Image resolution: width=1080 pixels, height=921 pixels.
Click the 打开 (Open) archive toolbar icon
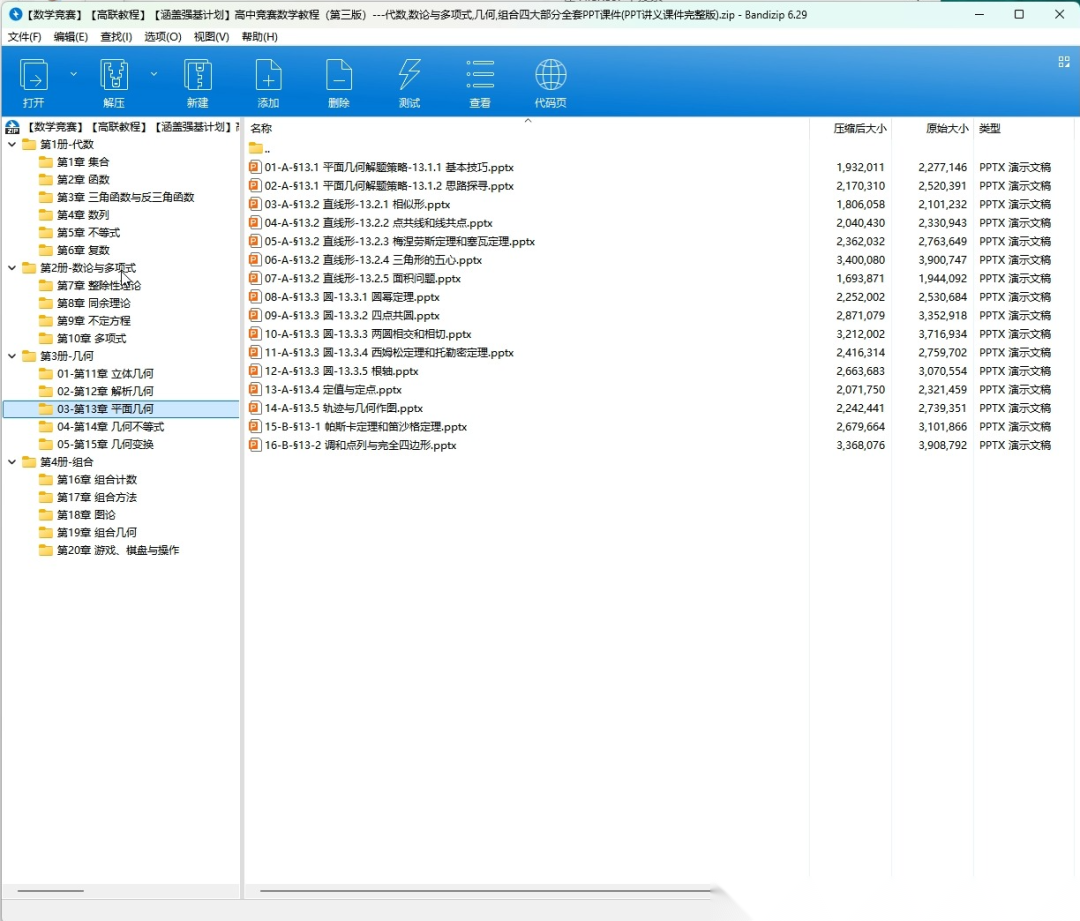point(34,76)
